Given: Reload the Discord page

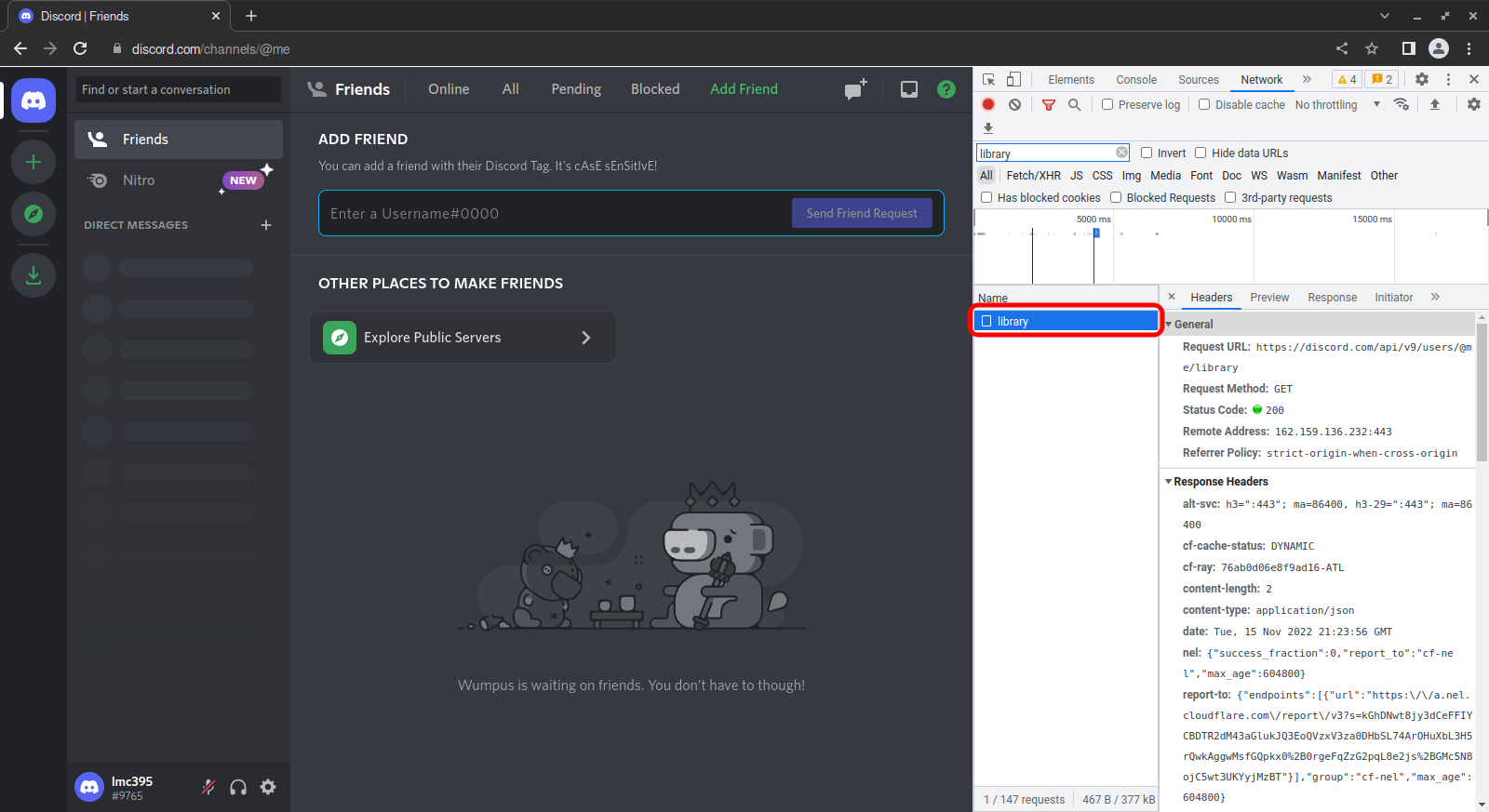Looking at the screenshot, I should [80, 48].
